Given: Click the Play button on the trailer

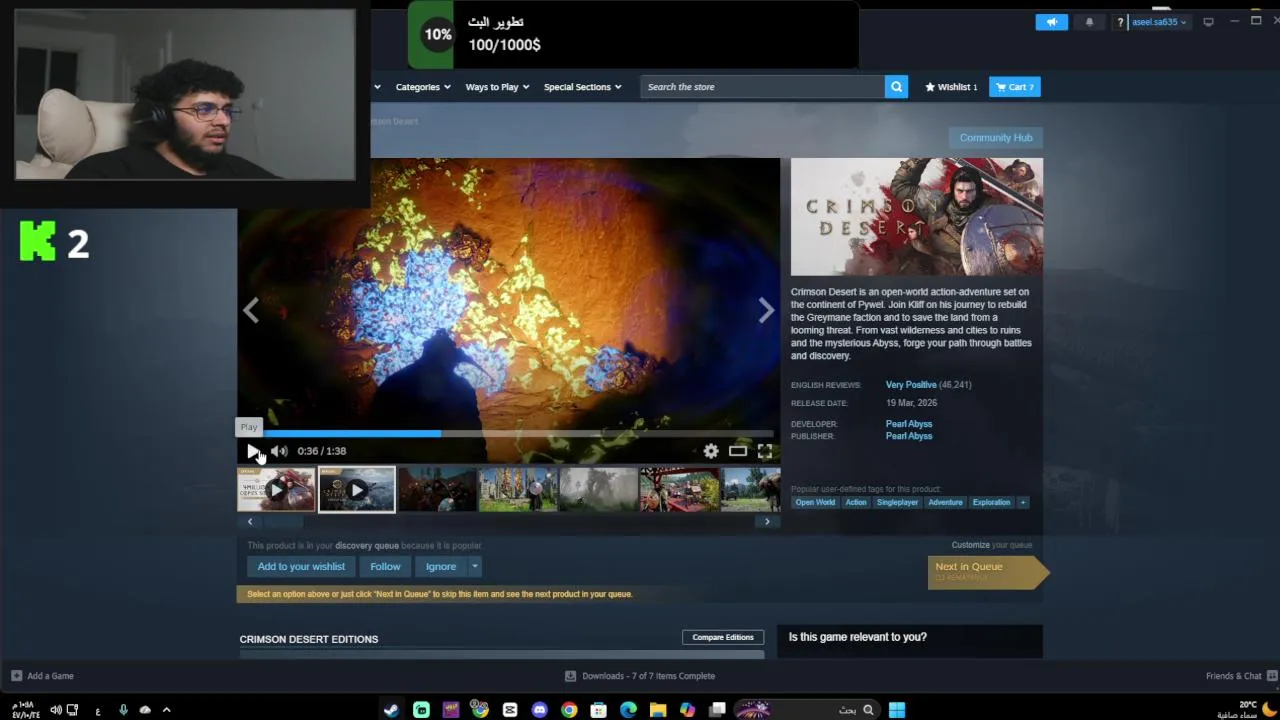Looking at the screenshot, I should point(253,451).
